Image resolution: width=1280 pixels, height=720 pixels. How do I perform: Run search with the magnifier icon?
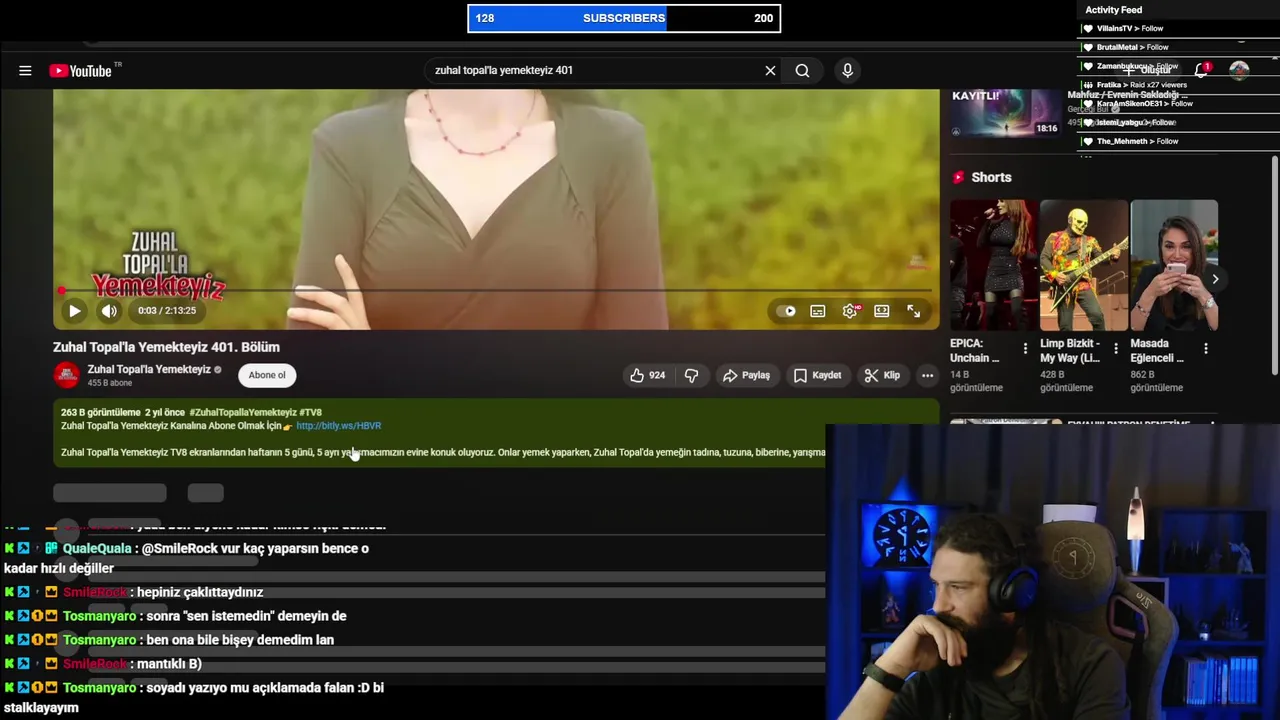pyautogui.click(x=802, y=71)
